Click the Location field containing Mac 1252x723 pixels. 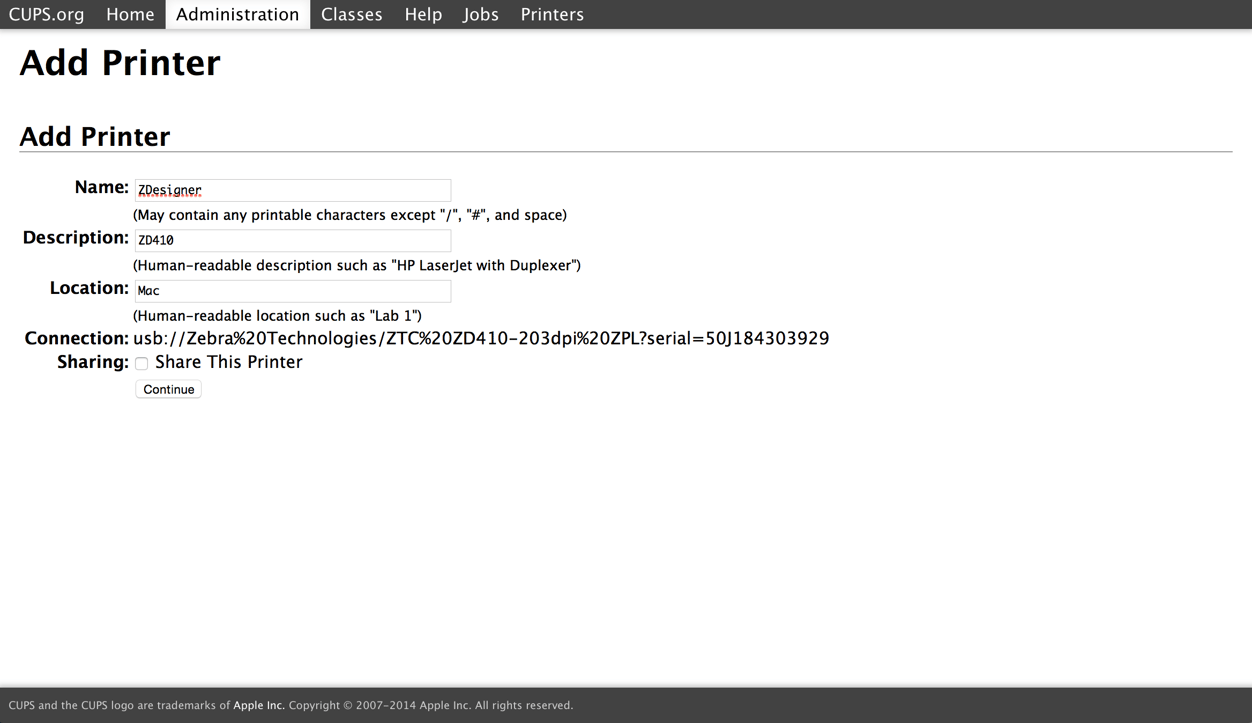tap(292, 291)
